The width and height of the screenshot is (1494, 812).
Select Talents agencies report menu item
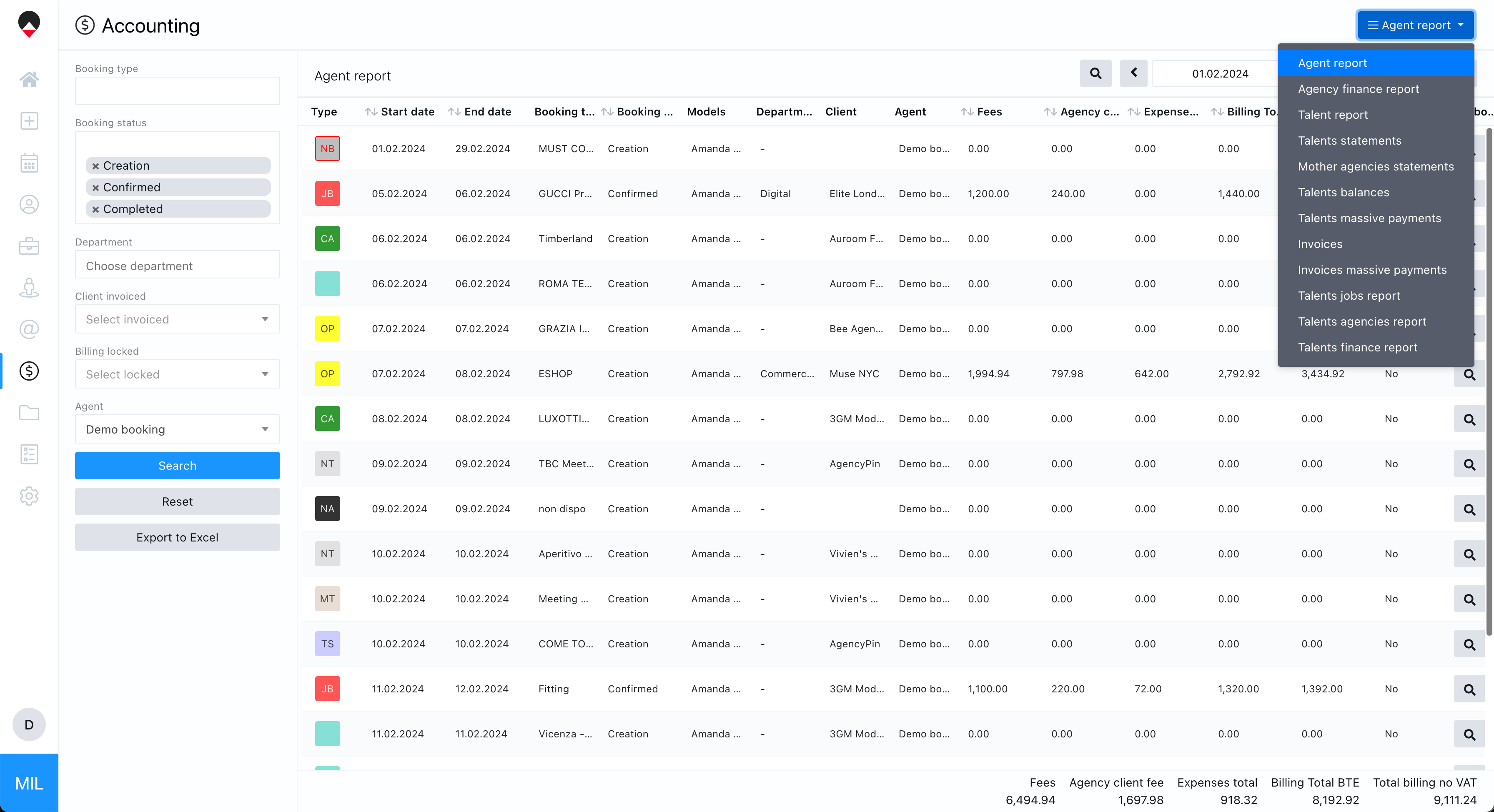pyautogui.click(x=1376, y=321)
